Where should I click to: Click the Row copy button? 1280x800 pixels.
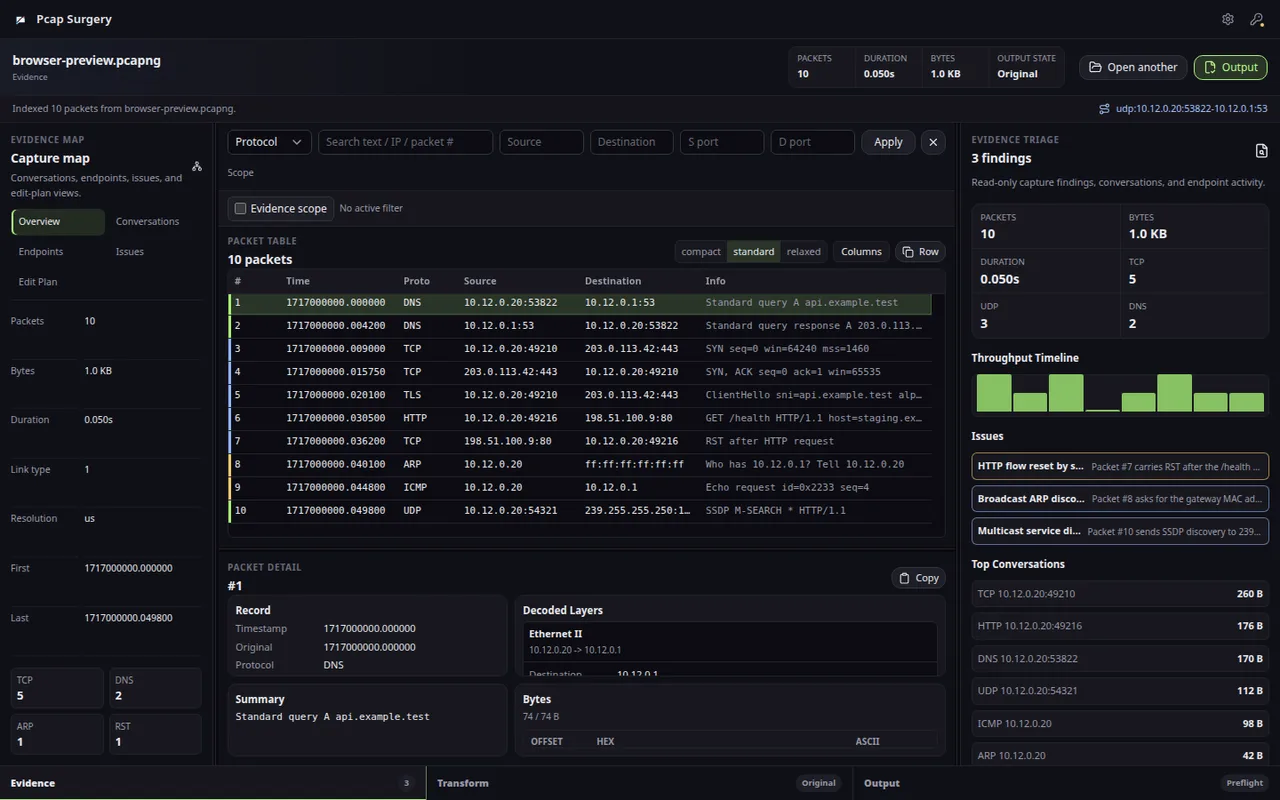coord(920,252)
